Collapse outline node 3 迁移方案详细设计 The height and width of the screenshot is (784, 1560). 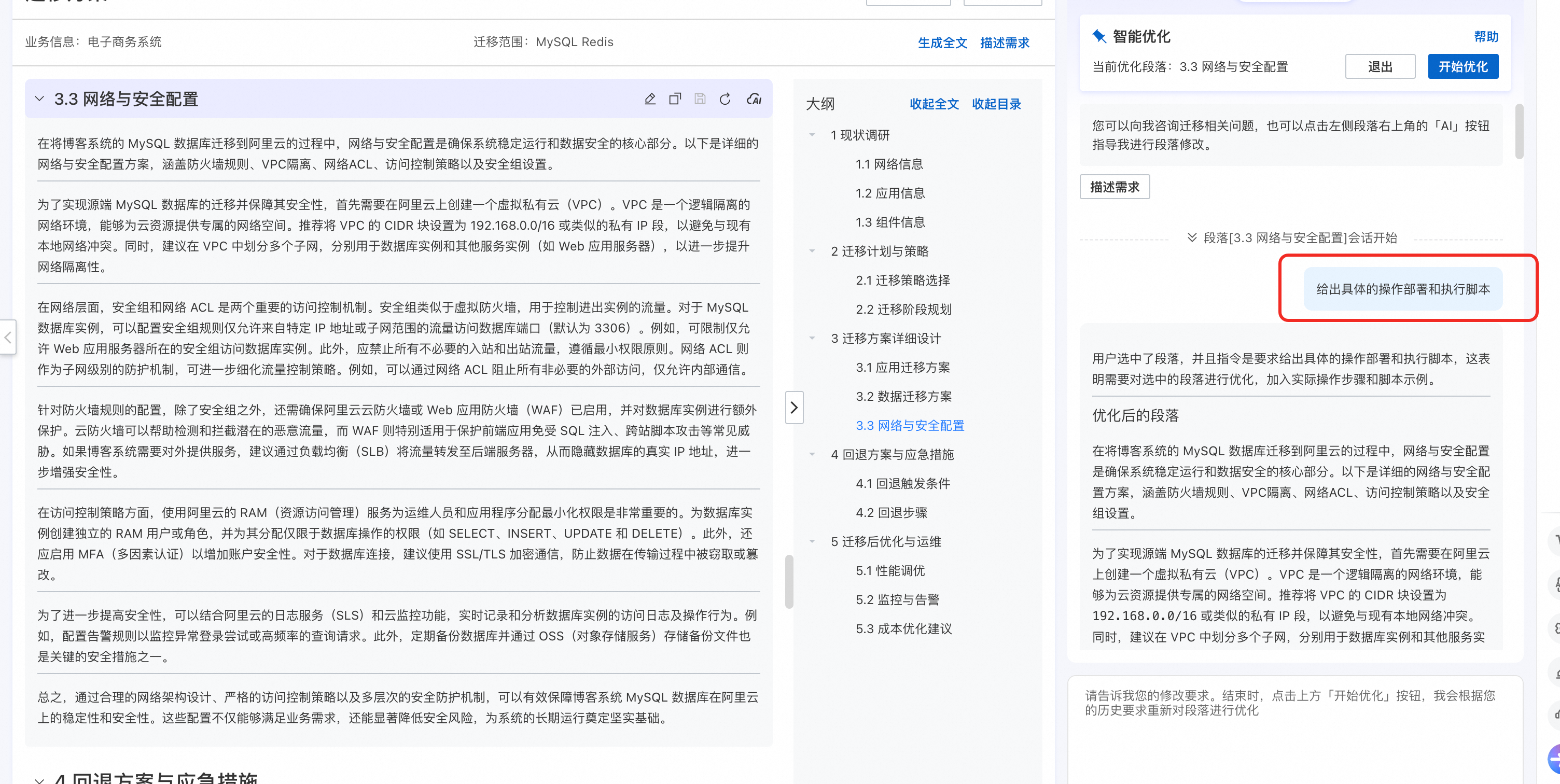pyautogui.click(x=812, y=339)
